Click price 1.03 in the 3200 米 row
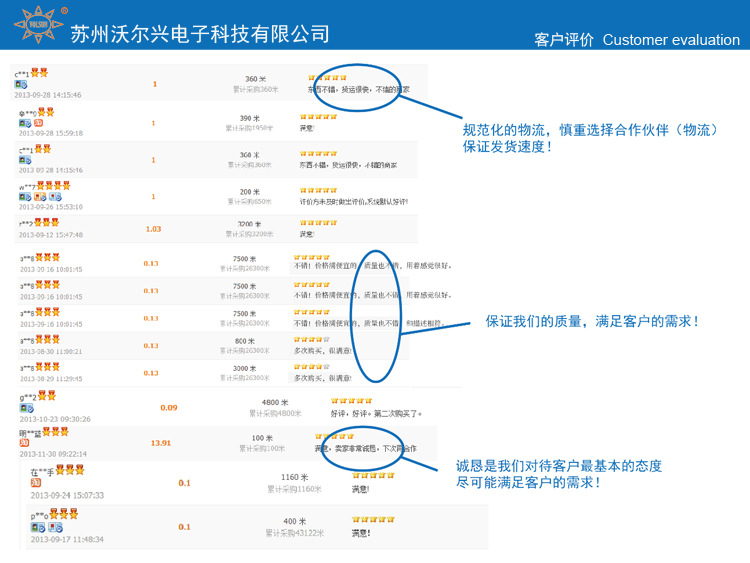The height and width of the screenshot is (563, 750). coord(153,229)
